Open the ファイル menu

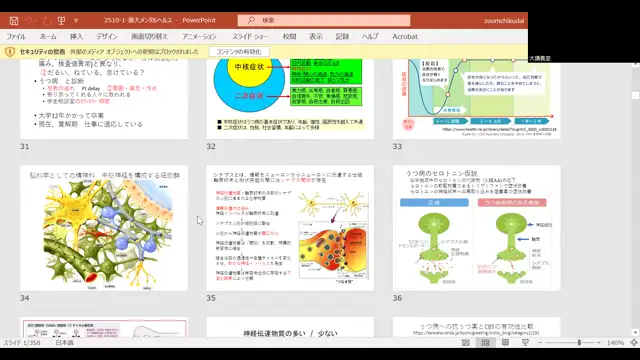[x=16, y=37]
